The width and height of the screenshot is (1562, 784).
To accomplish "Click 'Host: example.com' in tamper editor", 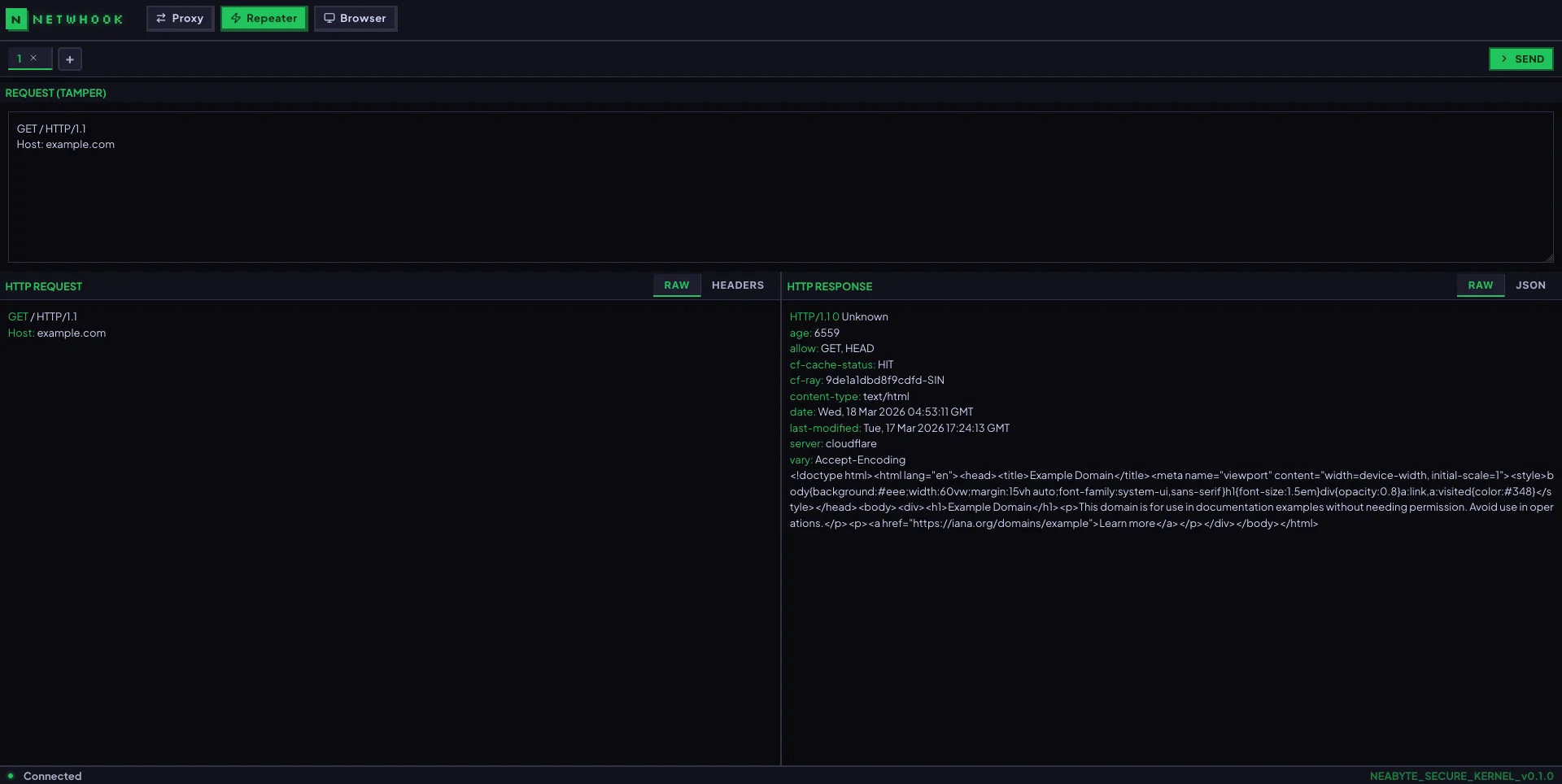I will pos(66,145).
